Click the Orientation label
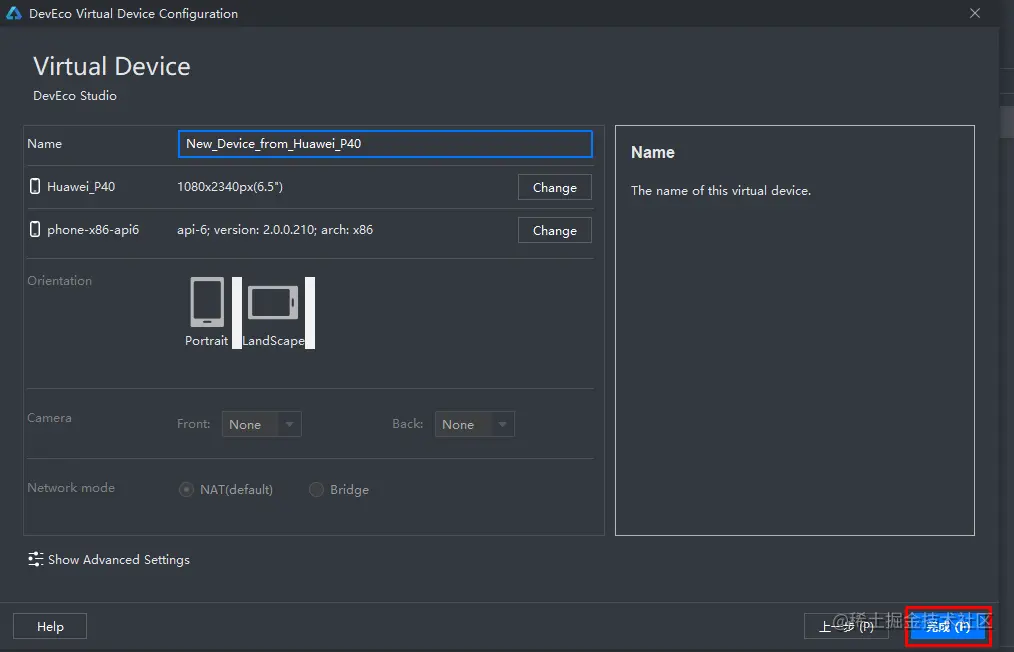 coord(59,281)
